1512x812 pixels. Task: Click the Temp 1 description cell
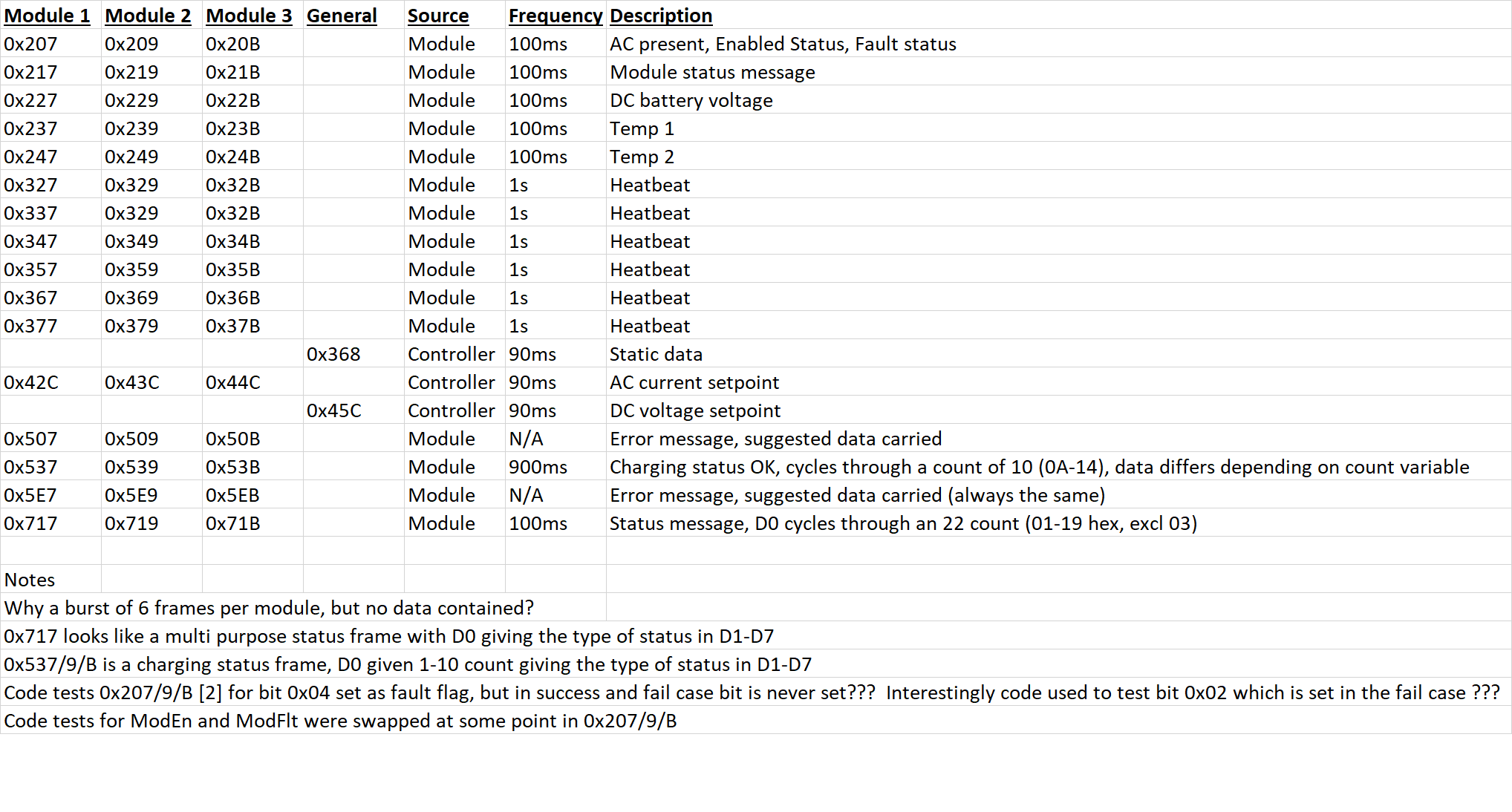(642, 128)
